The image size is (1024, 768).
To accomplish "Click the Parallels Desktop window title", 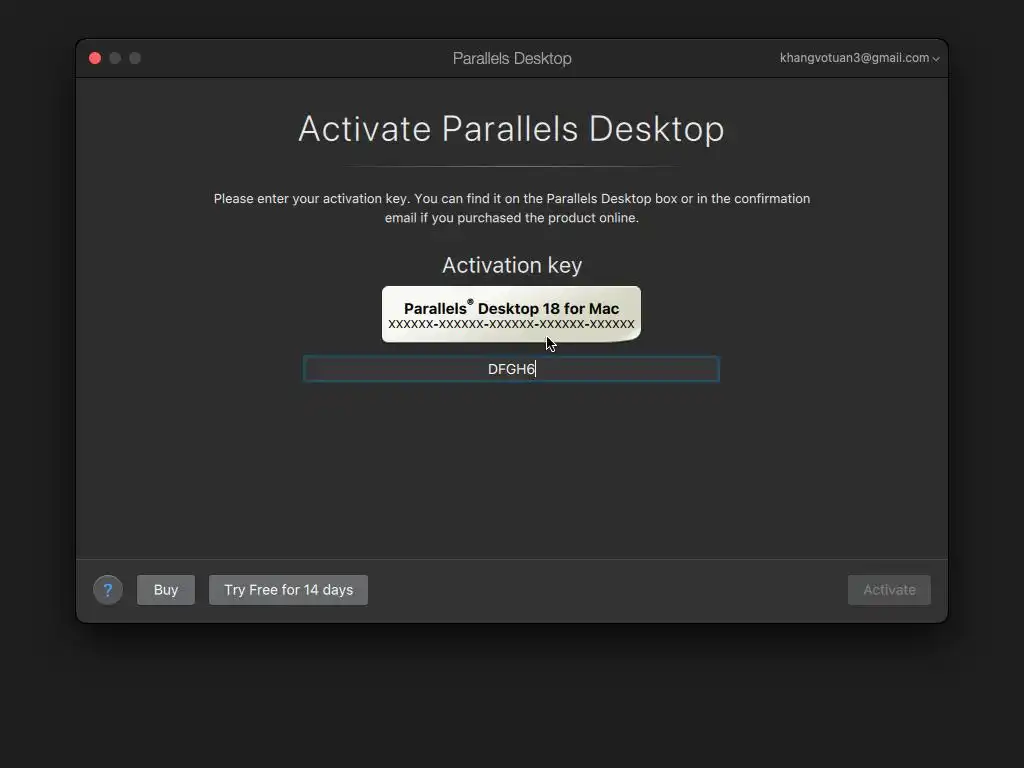I will pos(512,58).
